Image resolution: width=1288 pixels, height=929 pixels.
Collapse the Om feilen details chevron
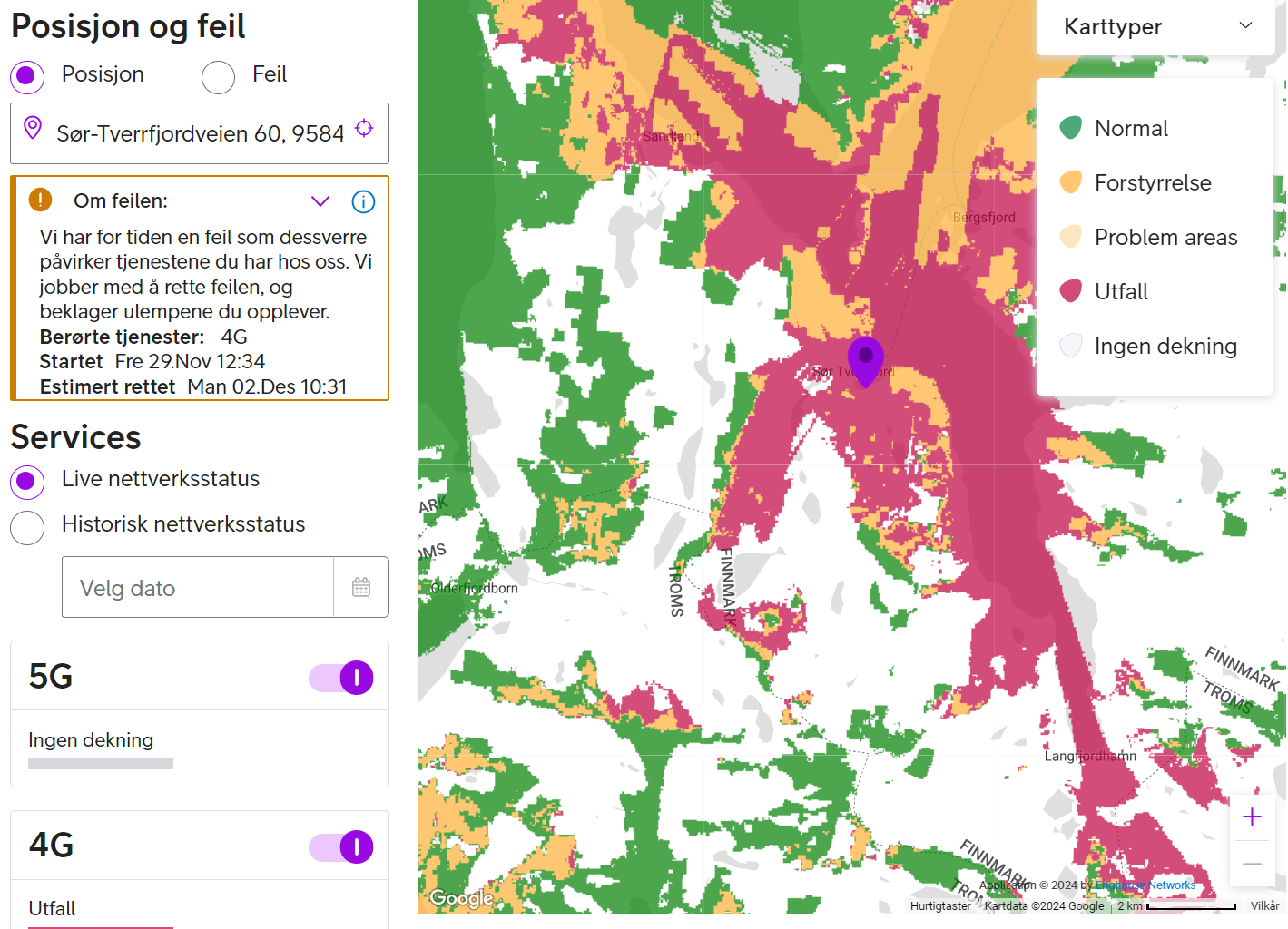click(320, 201)
